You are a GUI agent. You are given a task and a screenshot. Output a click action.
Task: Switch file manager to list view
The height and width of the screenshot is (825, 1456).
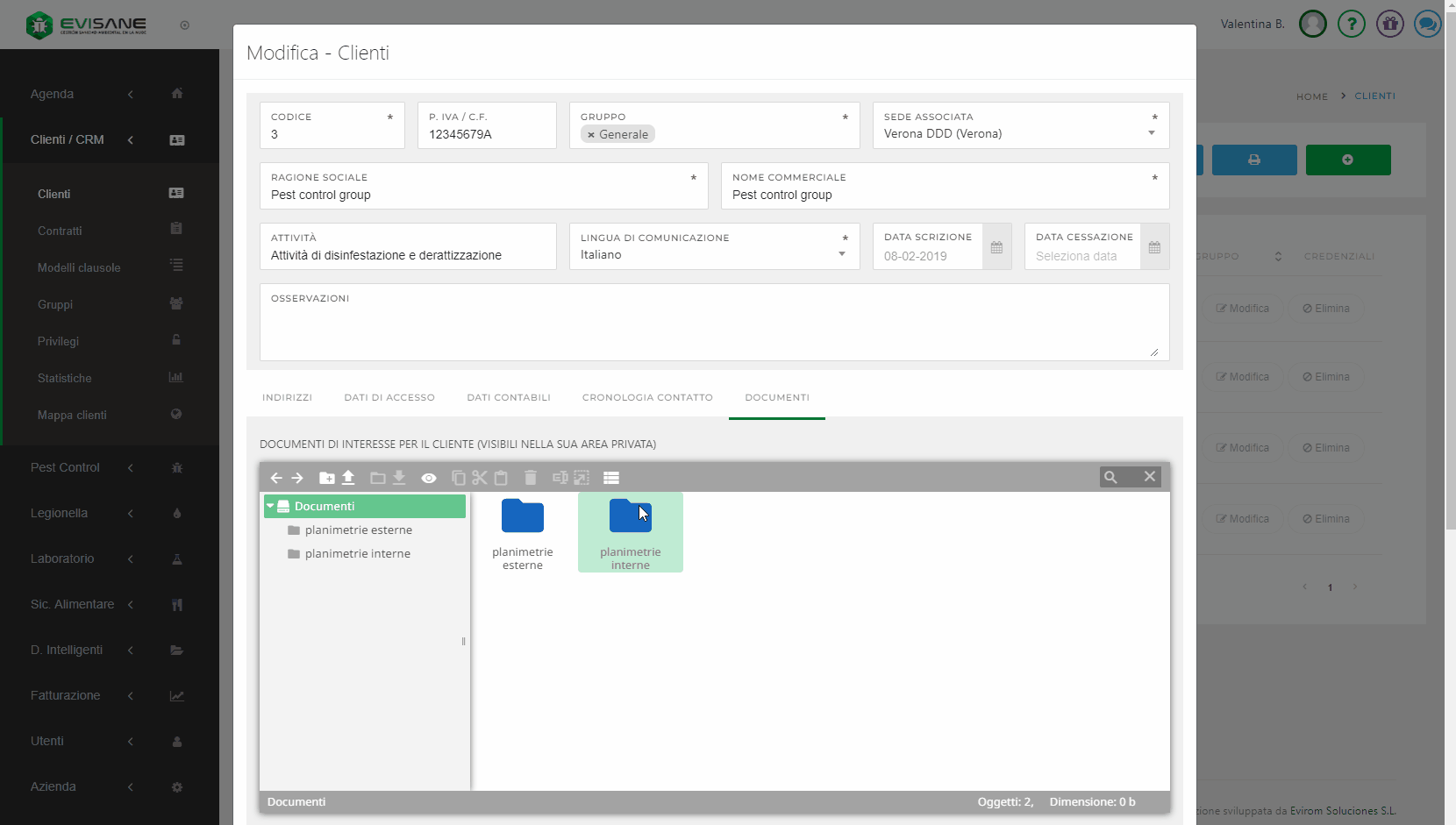point(611,478)
